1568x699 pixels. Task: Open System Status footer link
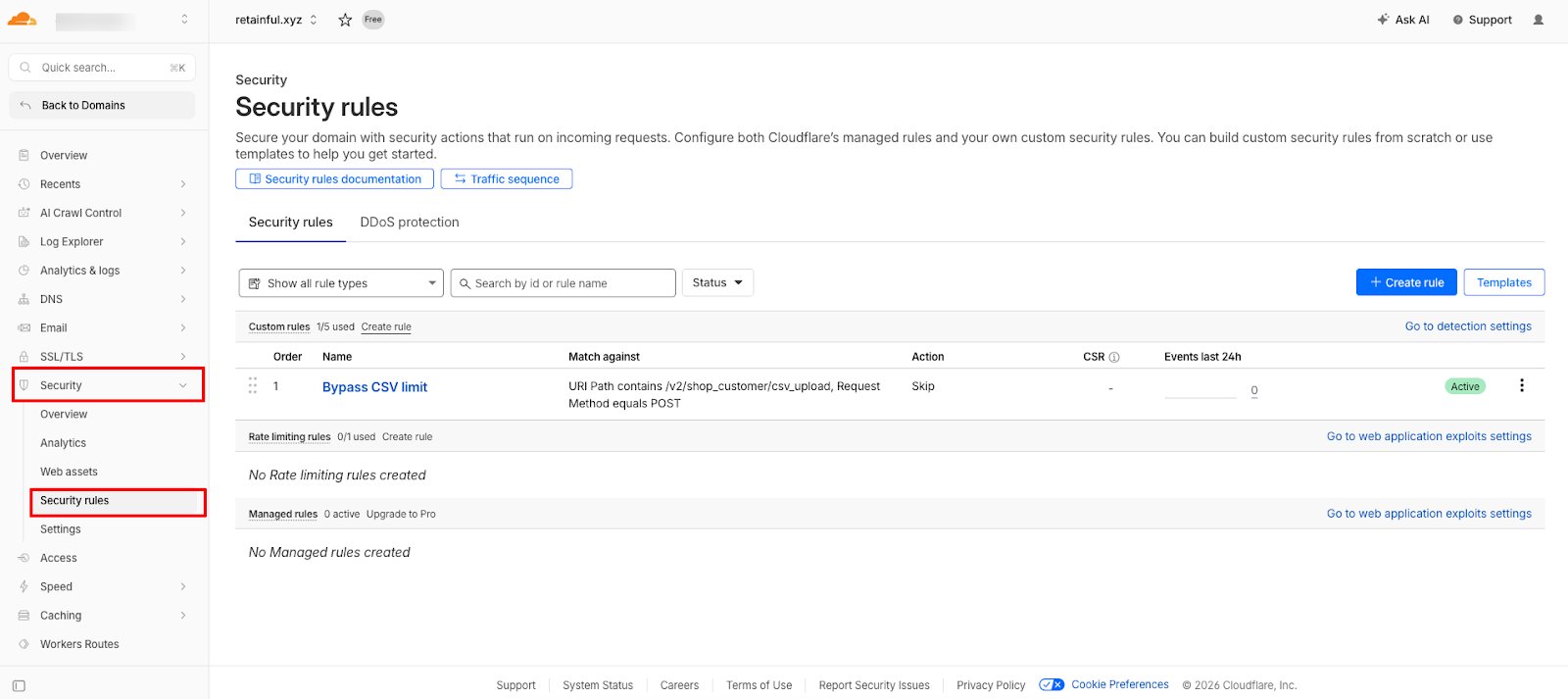coord(598,685)
